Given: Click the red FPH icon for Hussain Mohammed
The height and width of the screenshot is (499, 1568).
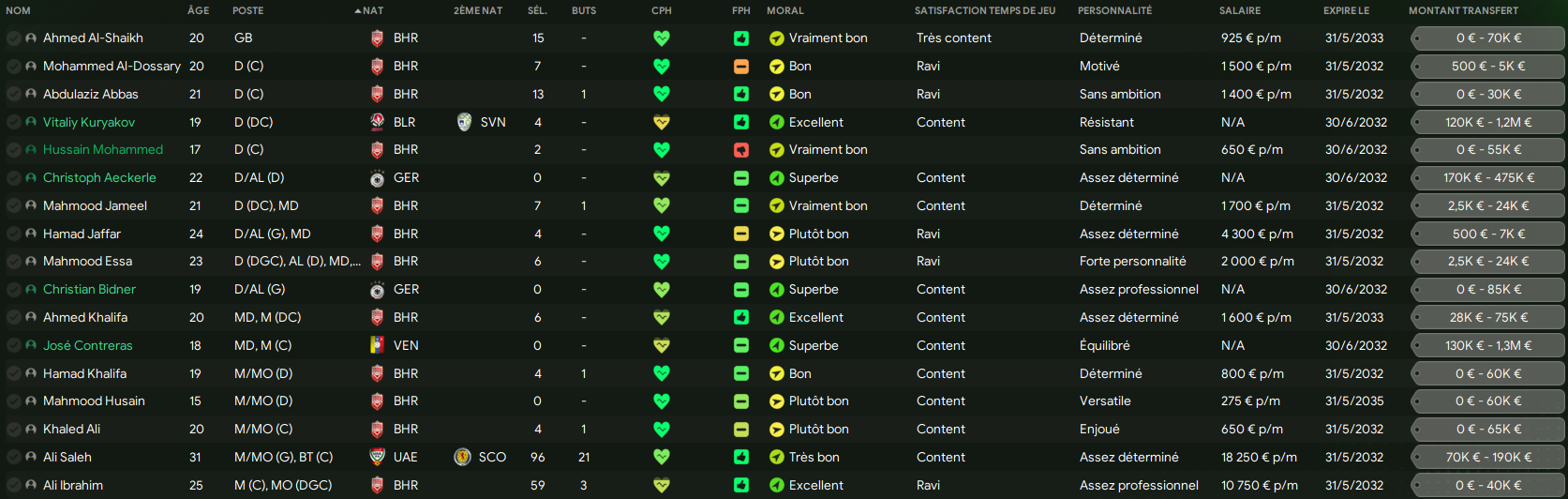Looking at the screenshot, I should click(x=741, y=150).
